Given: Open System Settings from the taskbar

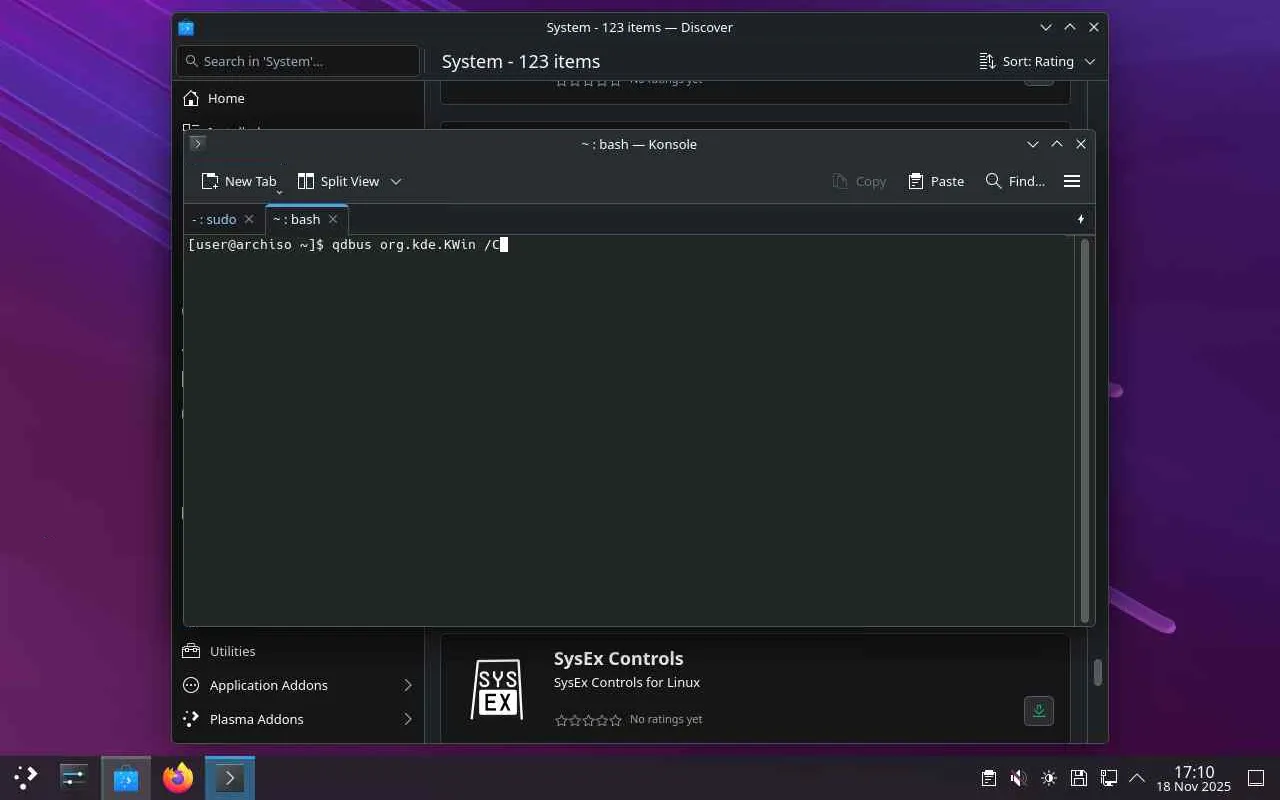Looking at the screenshot, I should tap(74, 777).
